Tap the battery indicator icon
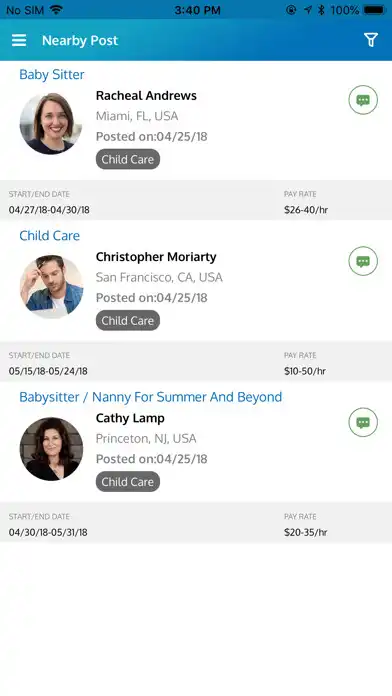The height and width of the screenshot is (696, 392). 374,10
